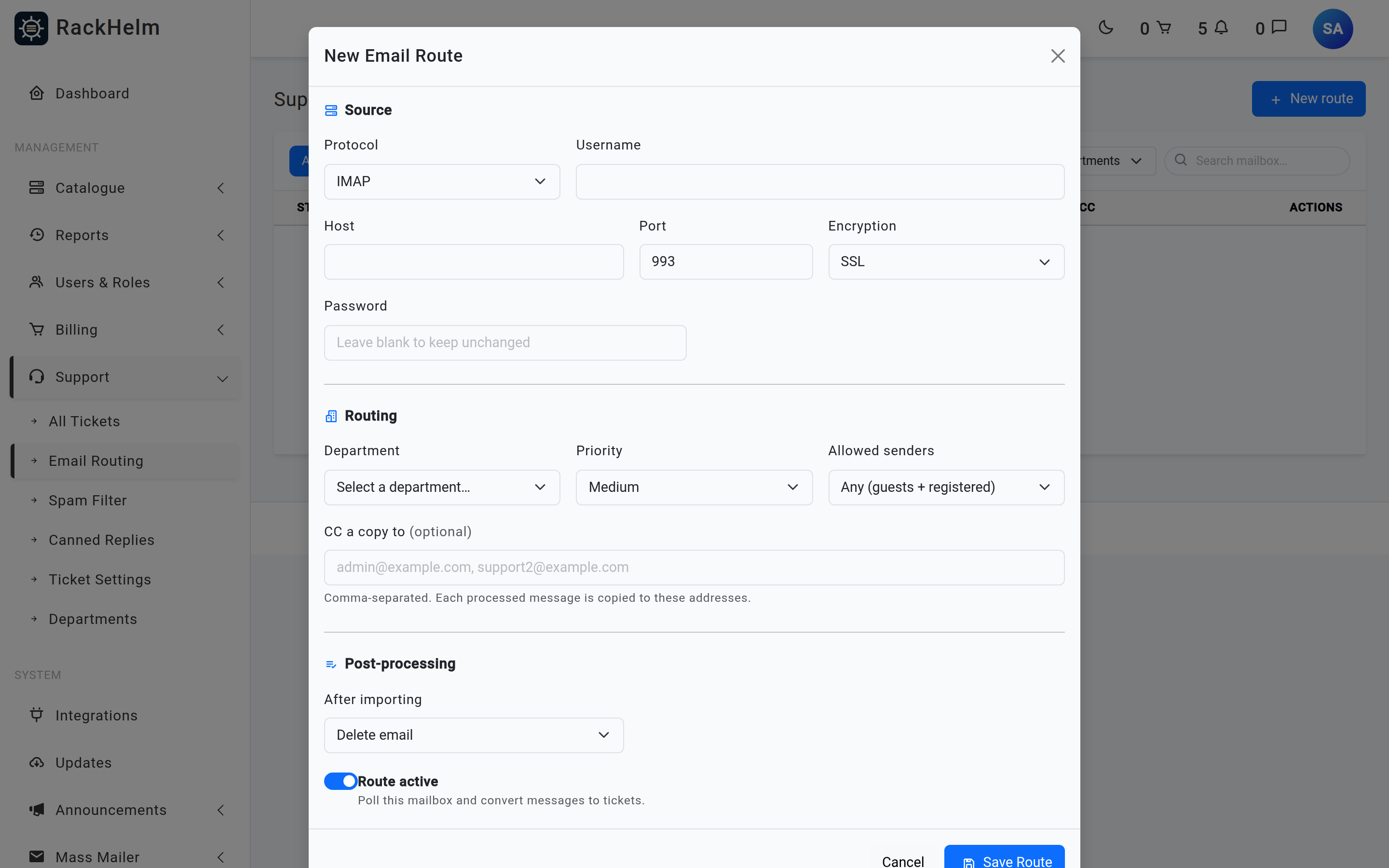
Task: Click the Dashboard home icon
Action: [x=37, y=93]
